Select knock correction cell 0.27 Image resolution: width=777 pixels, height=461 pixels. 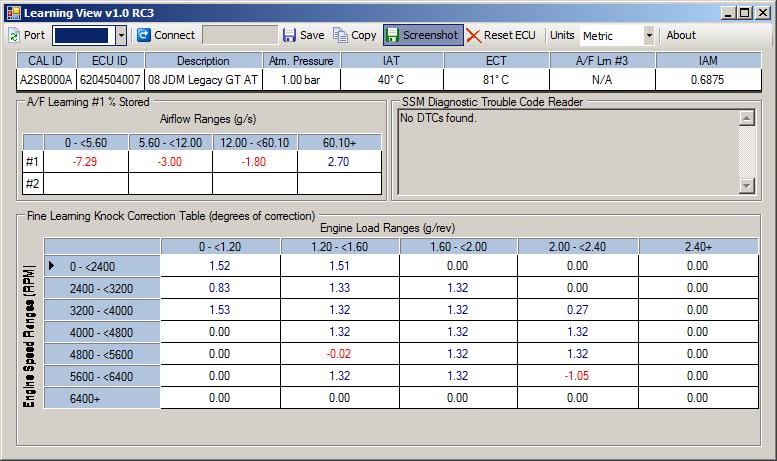pyautogui.click(x=578, y=310)
